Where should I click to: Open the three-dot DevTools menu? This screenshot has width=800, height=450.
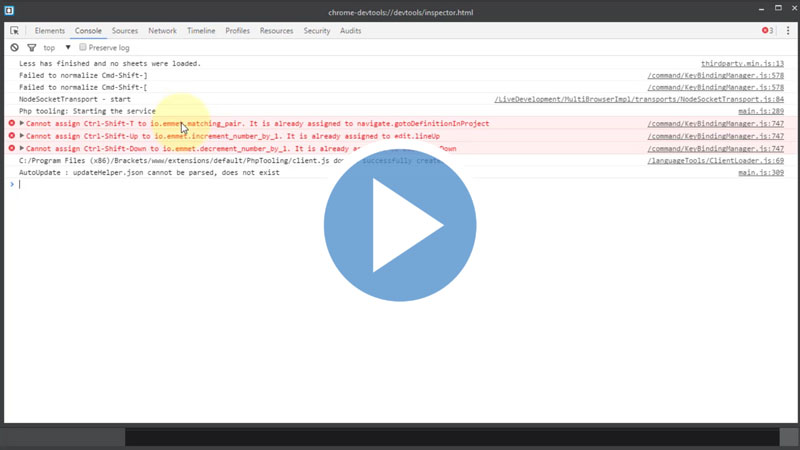click(x=787, y=31)
